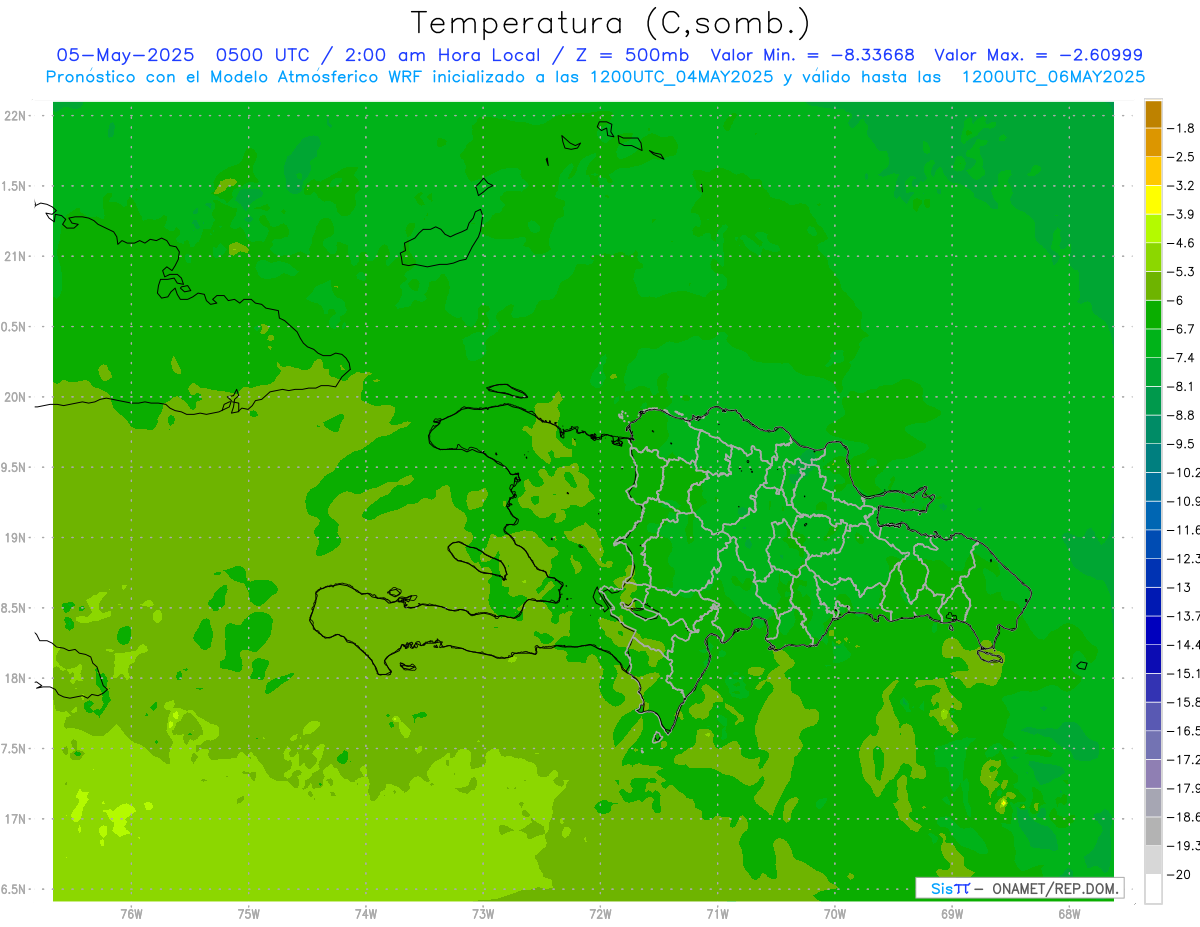The width and height of the screenshot is (1200, 927).
Task: Click the "69W" longitude label
Action: [x=951, y=913]
